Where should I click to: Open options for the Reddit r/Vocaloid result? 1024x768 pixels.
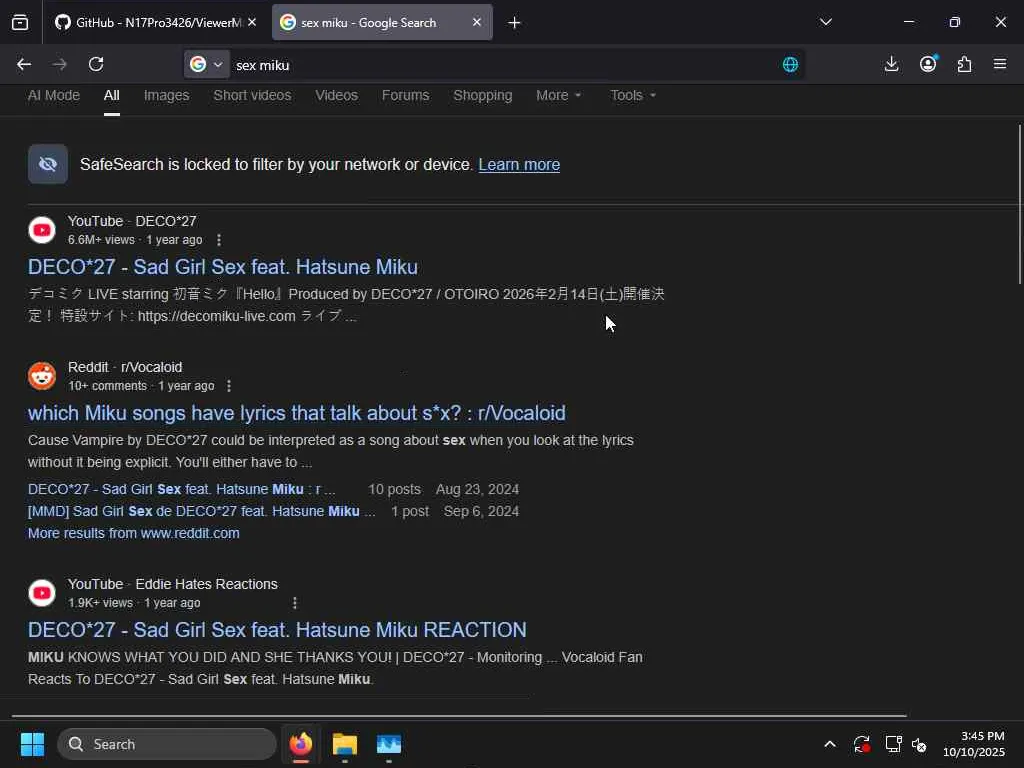(x=229, y=386)
